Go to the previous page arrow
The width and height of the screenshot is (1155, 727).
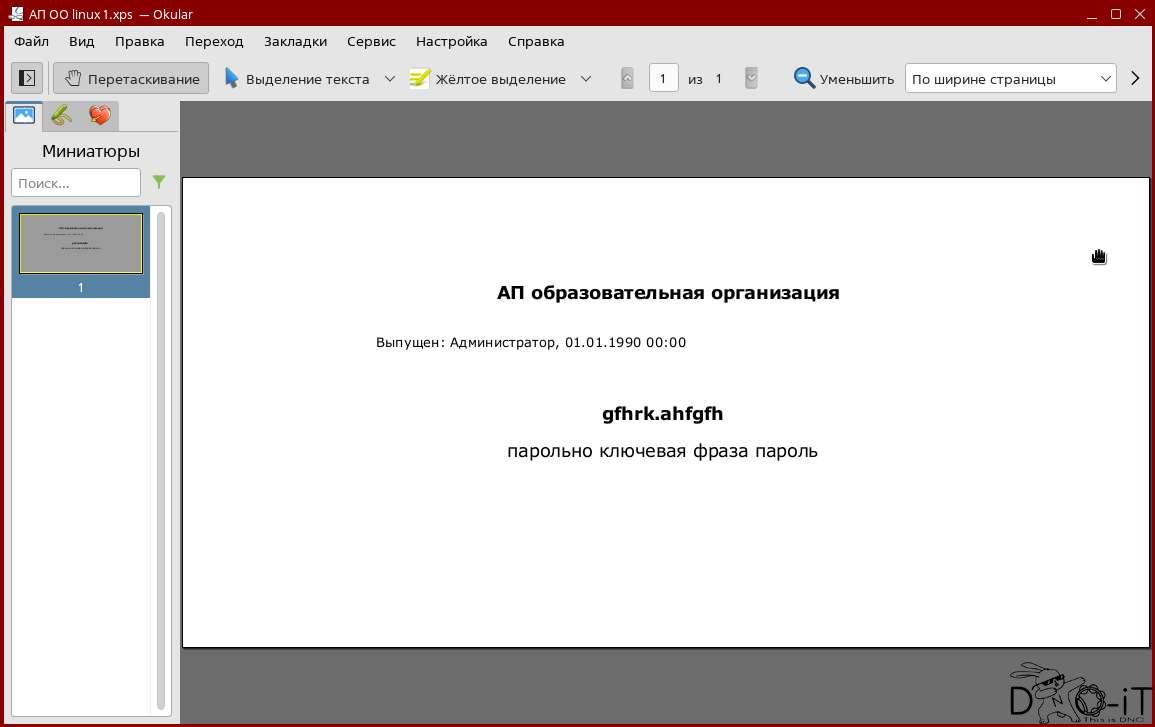(x=627, y=79)
